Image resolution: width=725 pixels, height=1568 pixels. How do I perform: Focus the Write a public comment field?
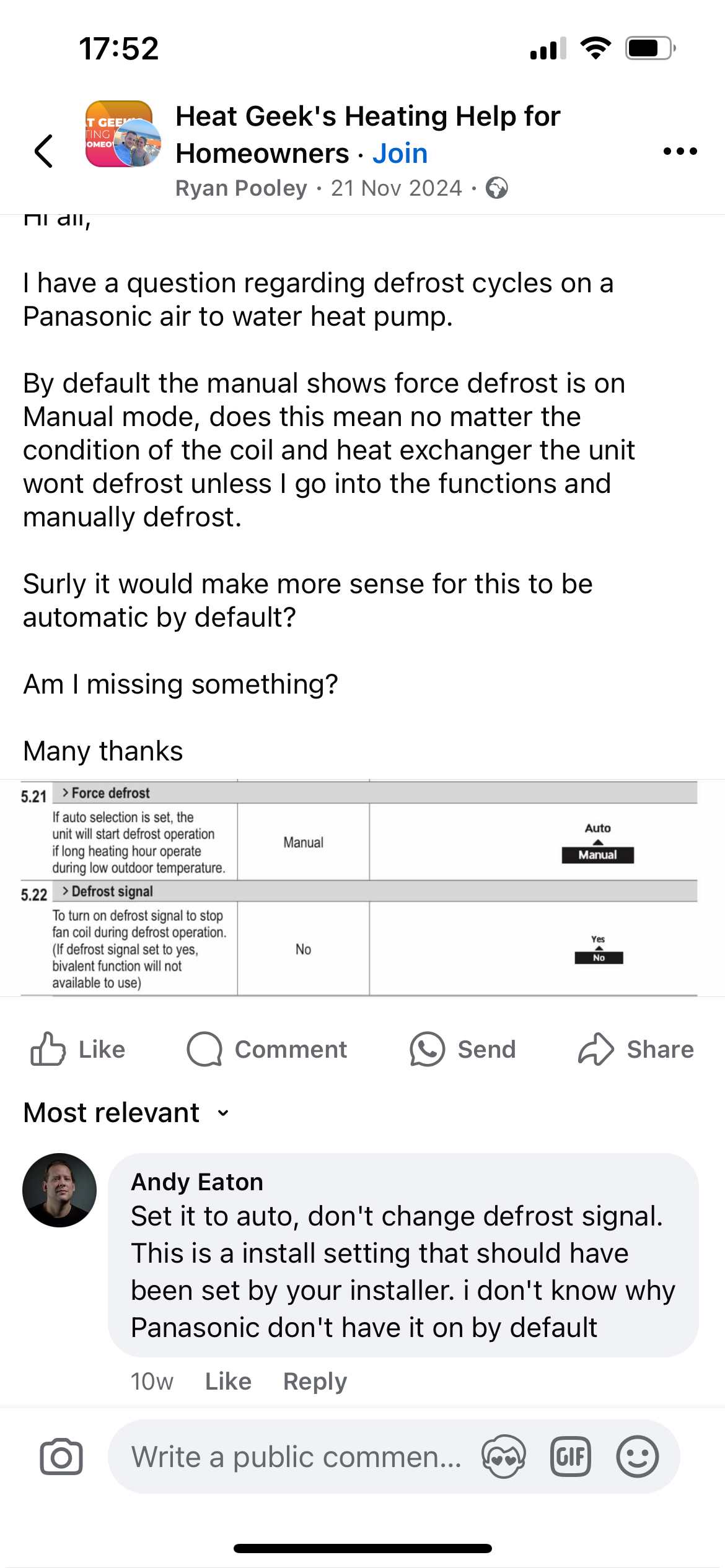tap(296, 1457)
